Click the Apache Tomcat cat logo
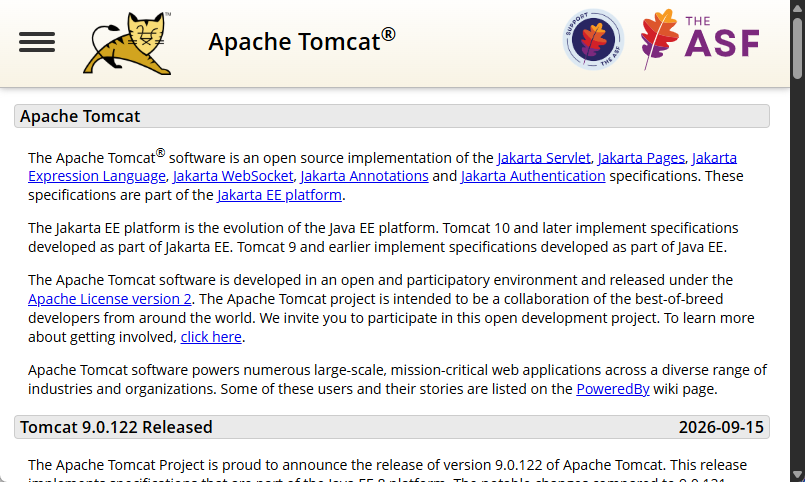This screenshot has width=805, height=482. click(127, 43)
